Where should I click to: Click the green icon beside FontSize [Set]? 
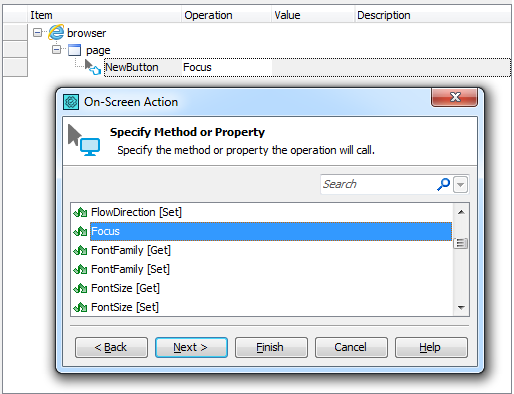[x=80, y=307]
